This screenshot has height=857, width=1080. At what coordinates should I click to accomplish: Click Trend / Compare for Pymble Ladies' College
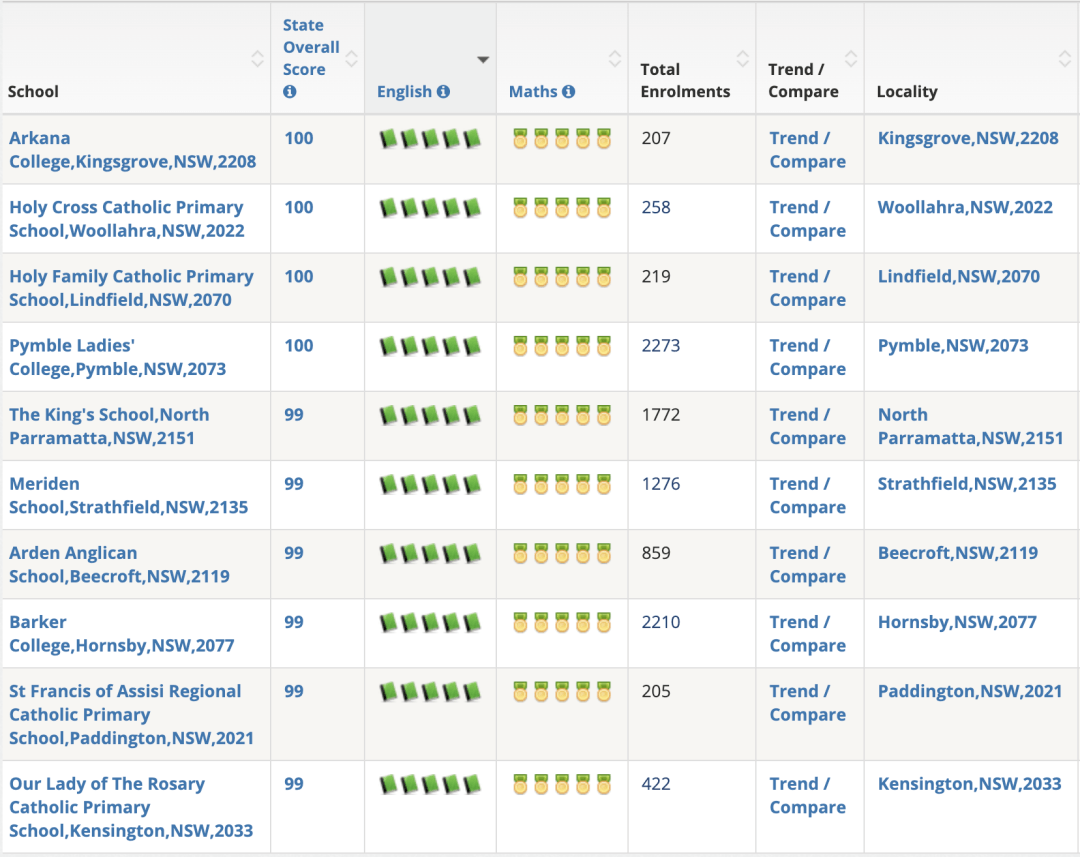click(808, 357)
